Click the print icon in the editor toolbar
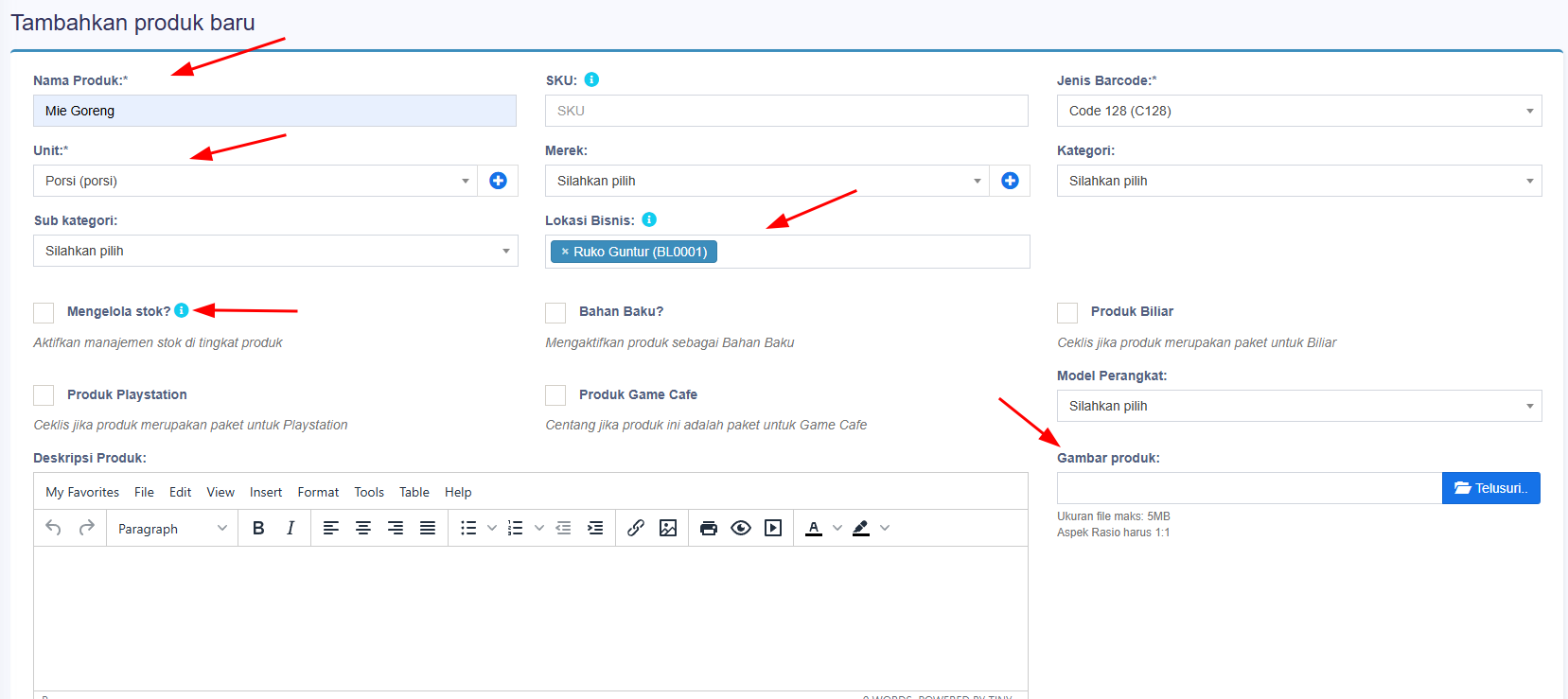Viewport: 1568px width, 699px height. 709,528
